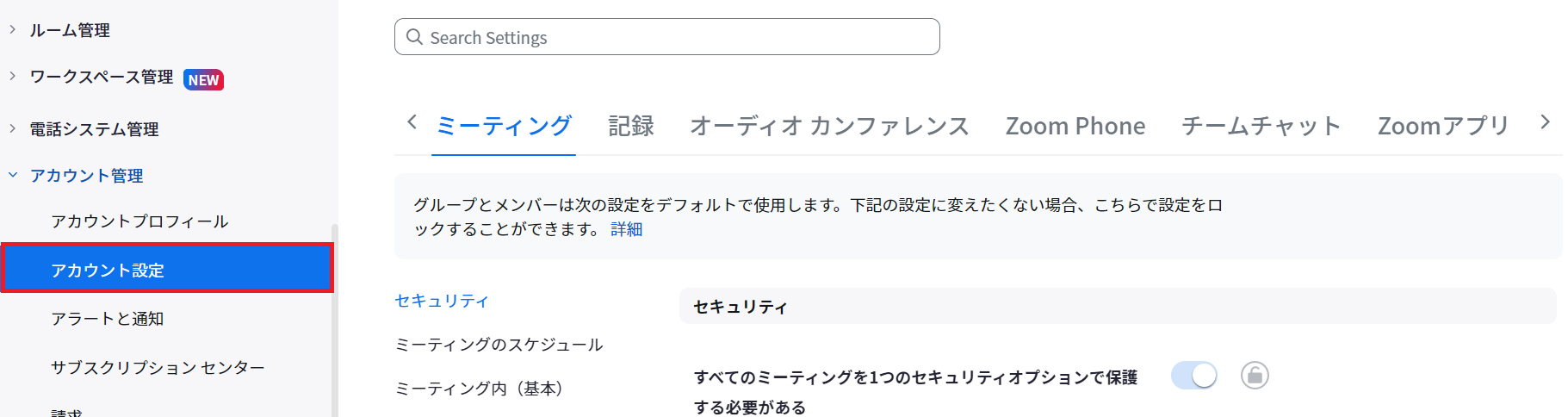The image size is (1568, 417).
Task: Toggle the meeting security protection switch
Action: pyautogui.click(x=1194, y=376)
